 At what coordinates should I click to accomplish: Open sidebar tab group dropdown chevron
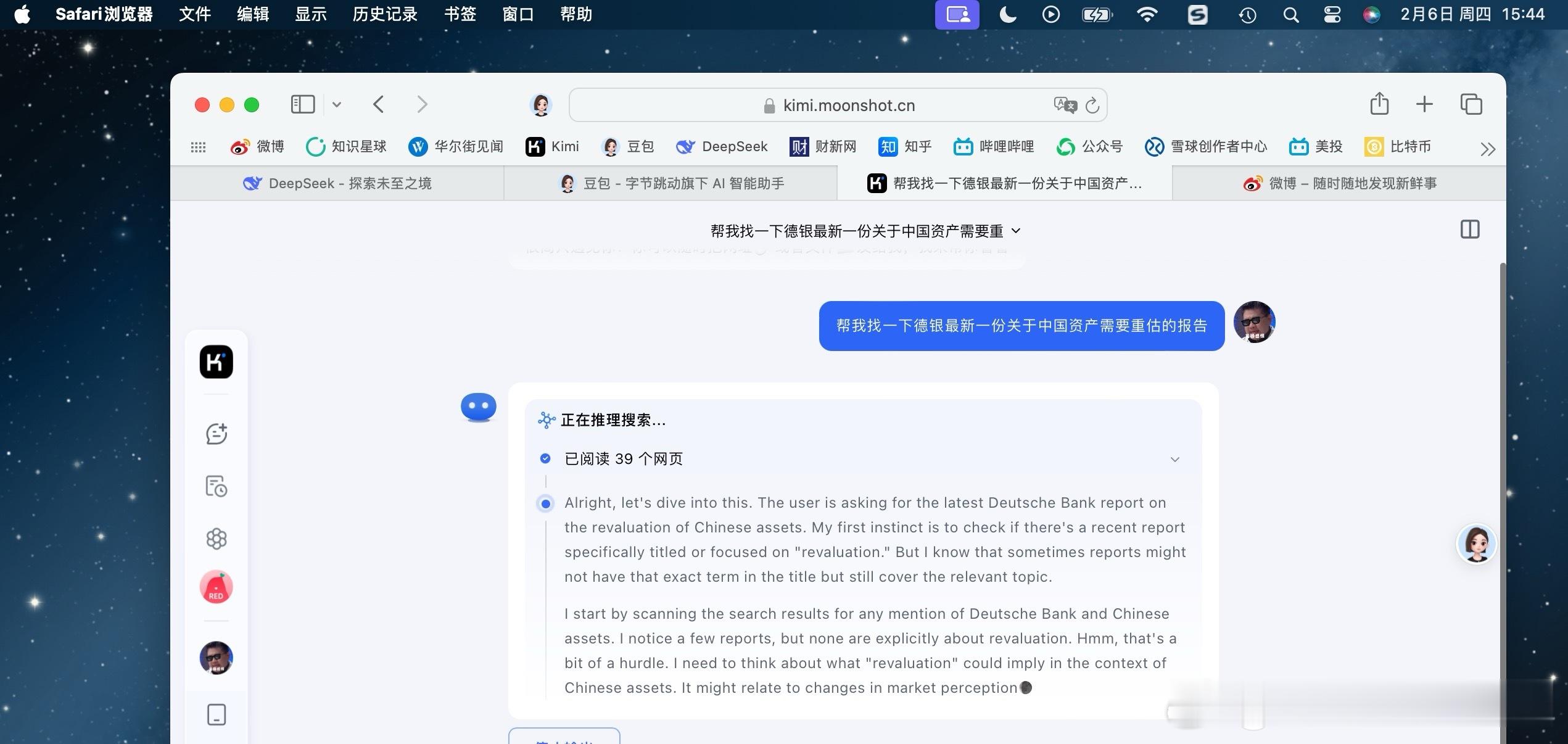(337, 104)
